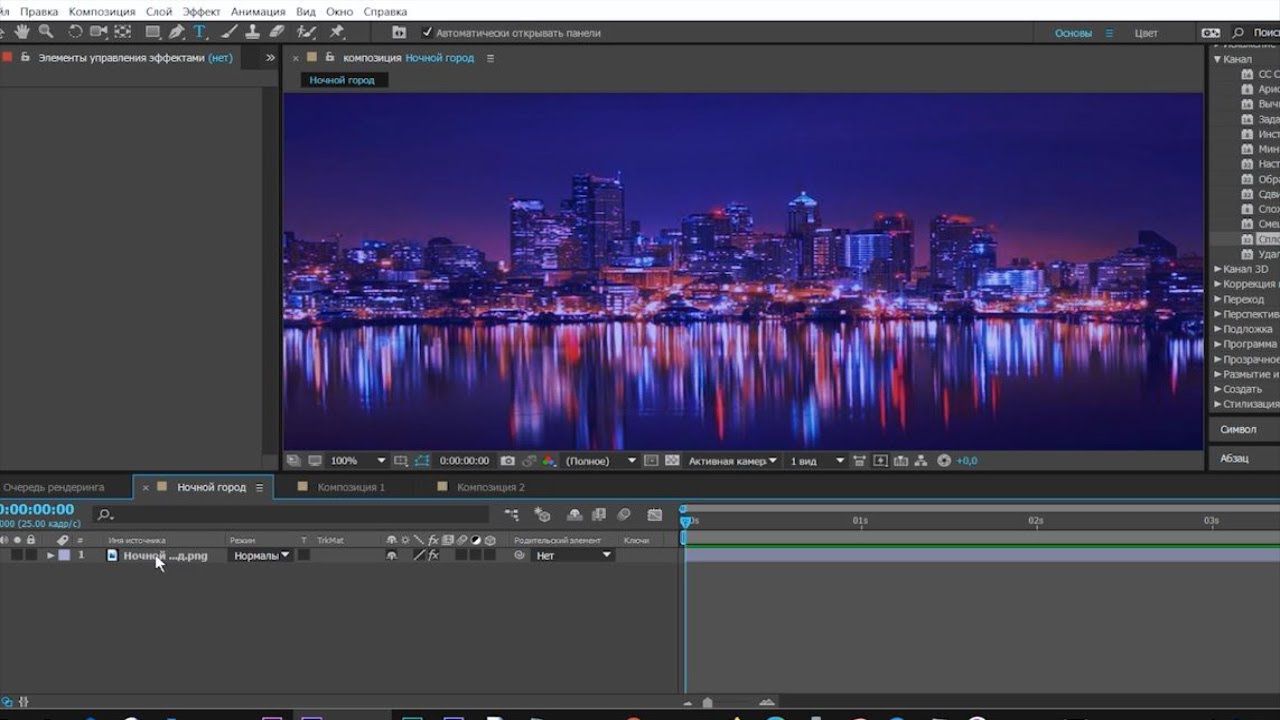Click the 'Ночной город' composition breadcrumb button
Image resolution: width=1280 pixels, height=720 pixels.
342,80
